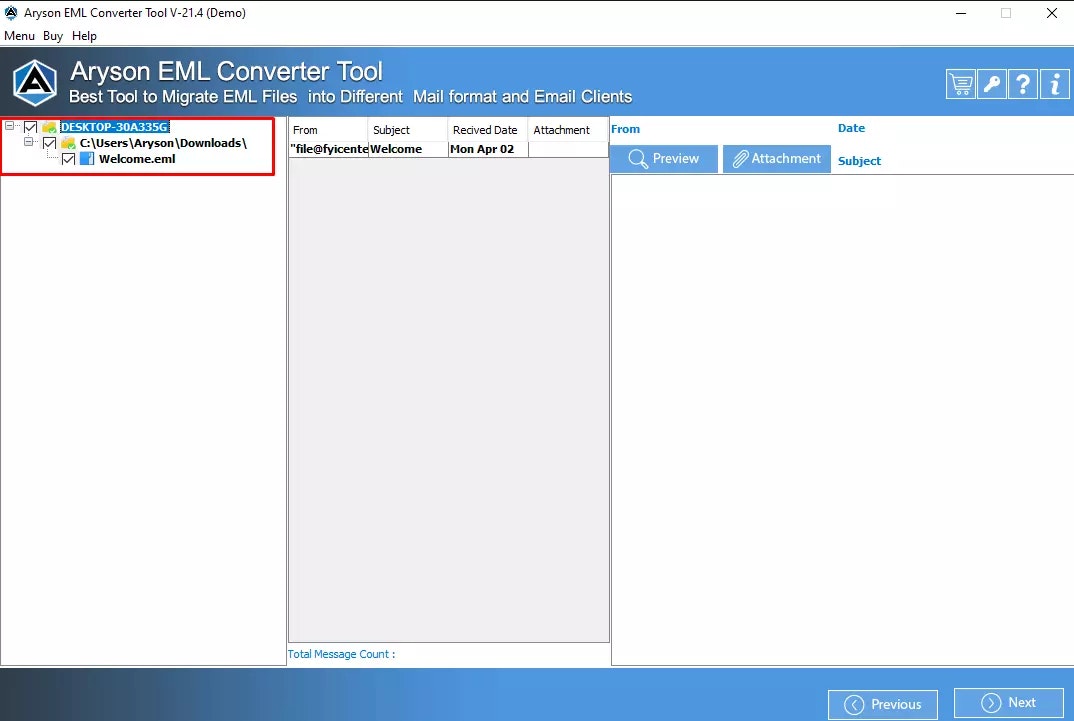Click the Attachment column header
The image size is (1074, 721).
pos(568,130)
